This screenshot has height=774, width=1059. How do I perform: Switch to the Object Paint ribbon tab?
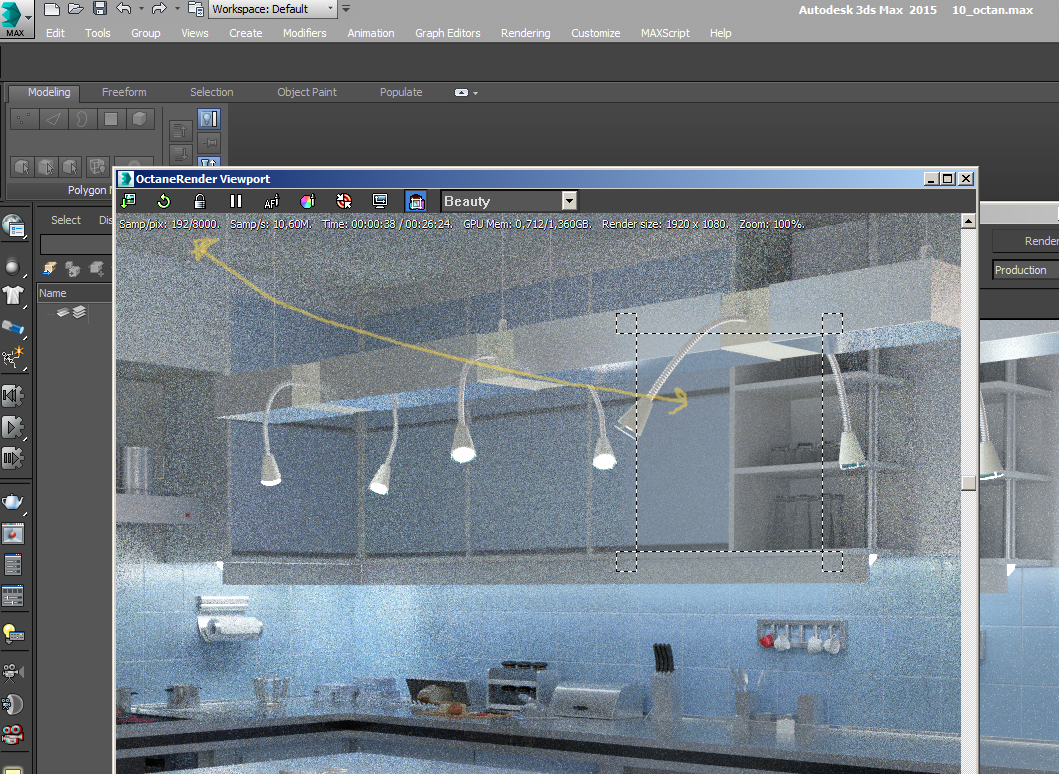point(307,93)
